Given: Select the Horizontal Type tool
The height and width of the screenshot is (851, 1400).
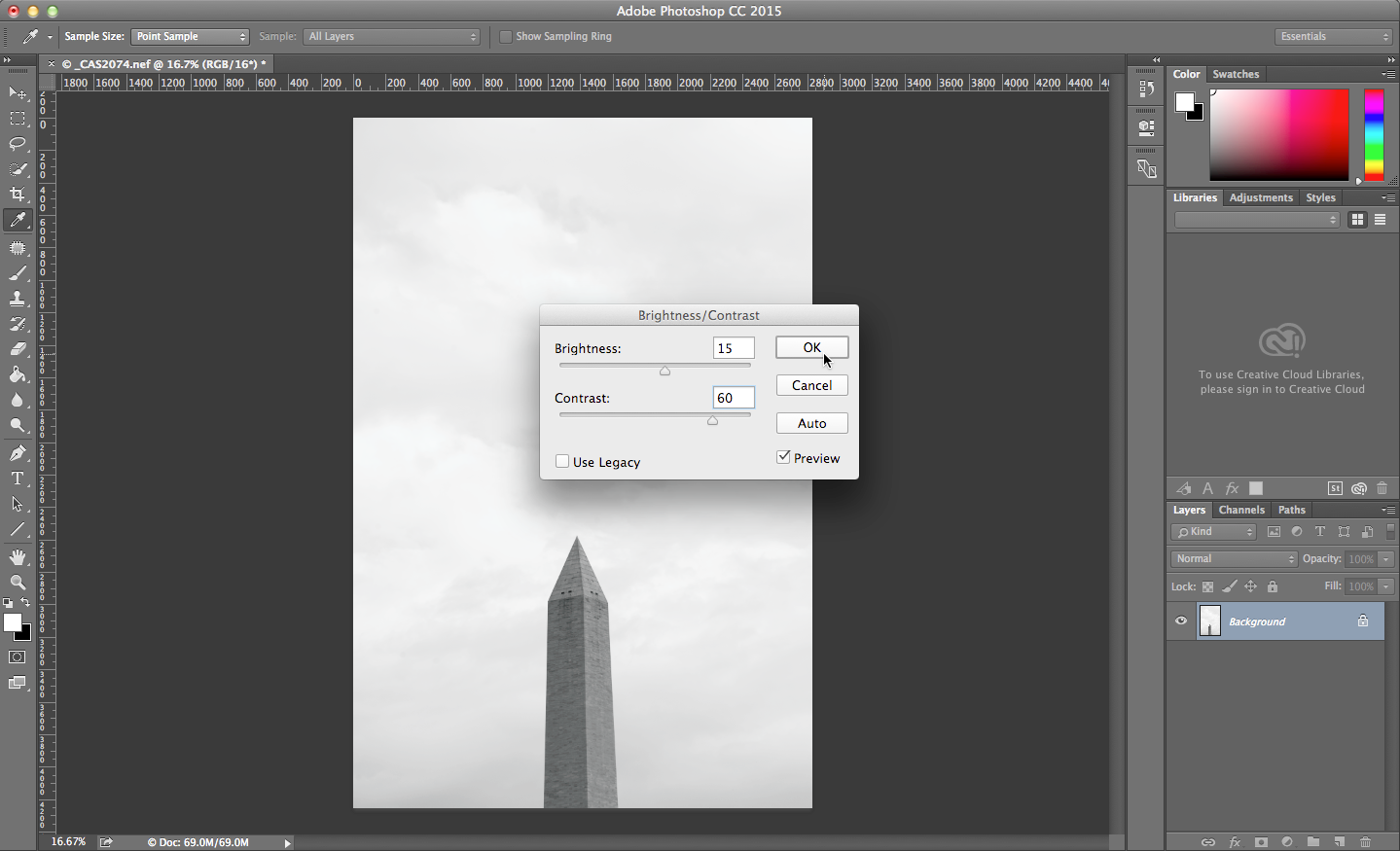Looking at the screenshot, I should click(x=18, y=478).
